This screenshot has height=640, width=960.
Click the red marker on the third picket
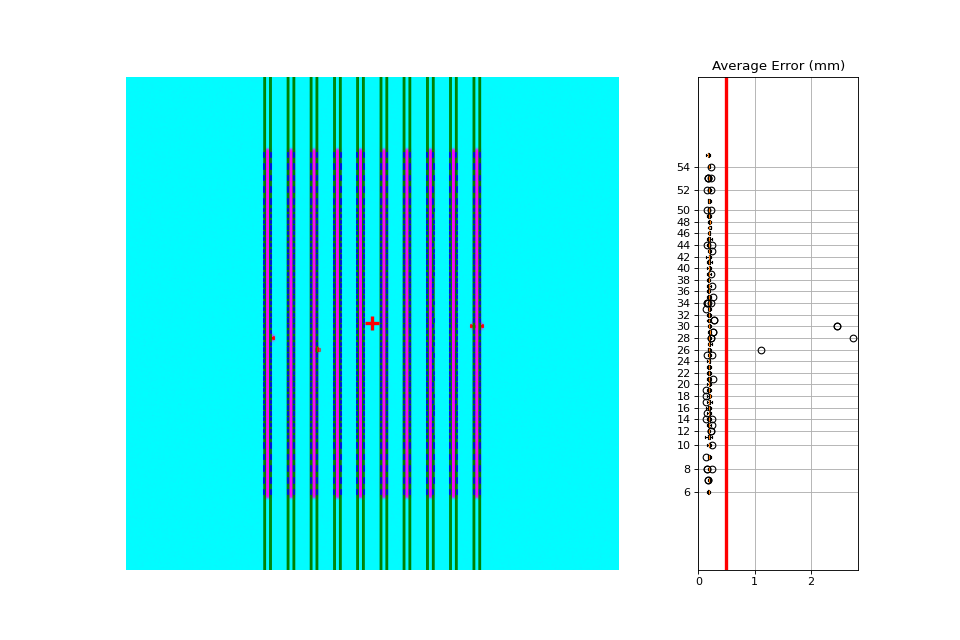(318, 350)
